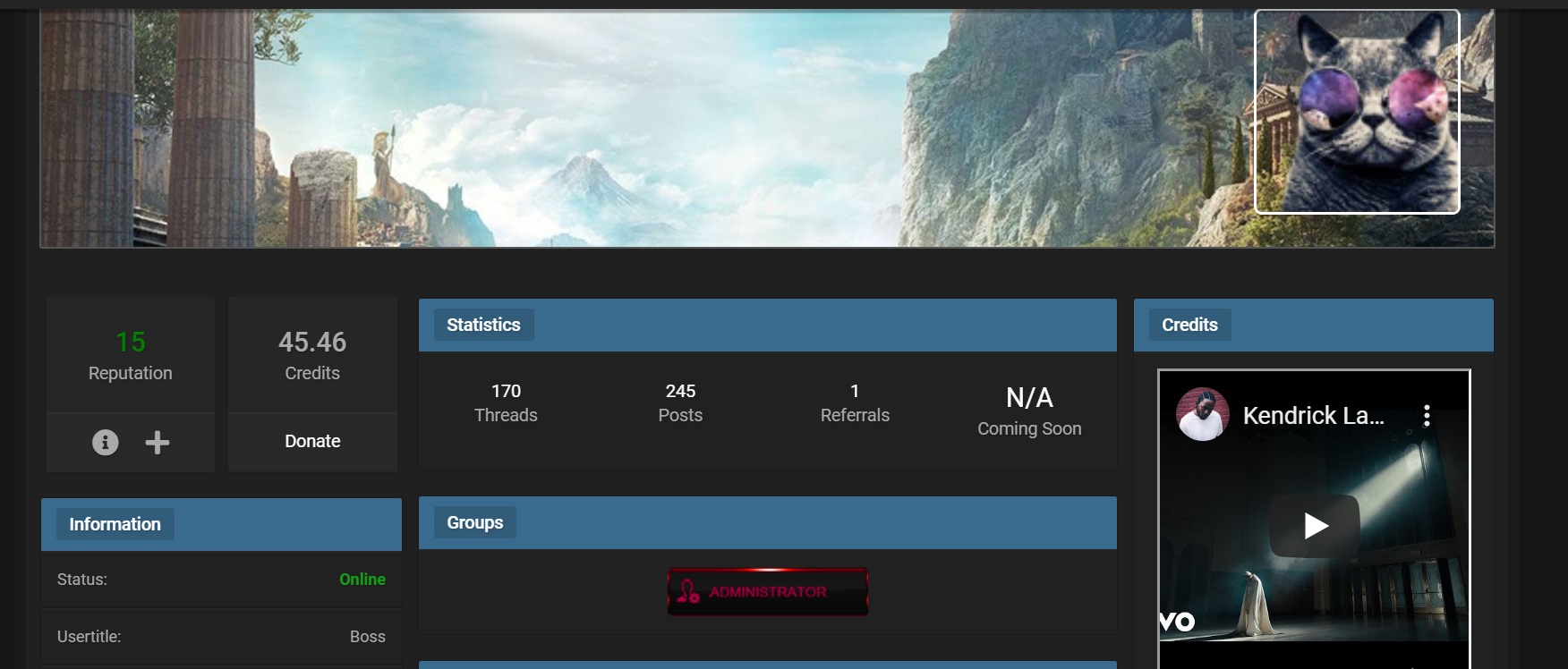Click the reputation info circle icon
The width and height of the screenshot is (1568, 669).
tap(106, 442)
